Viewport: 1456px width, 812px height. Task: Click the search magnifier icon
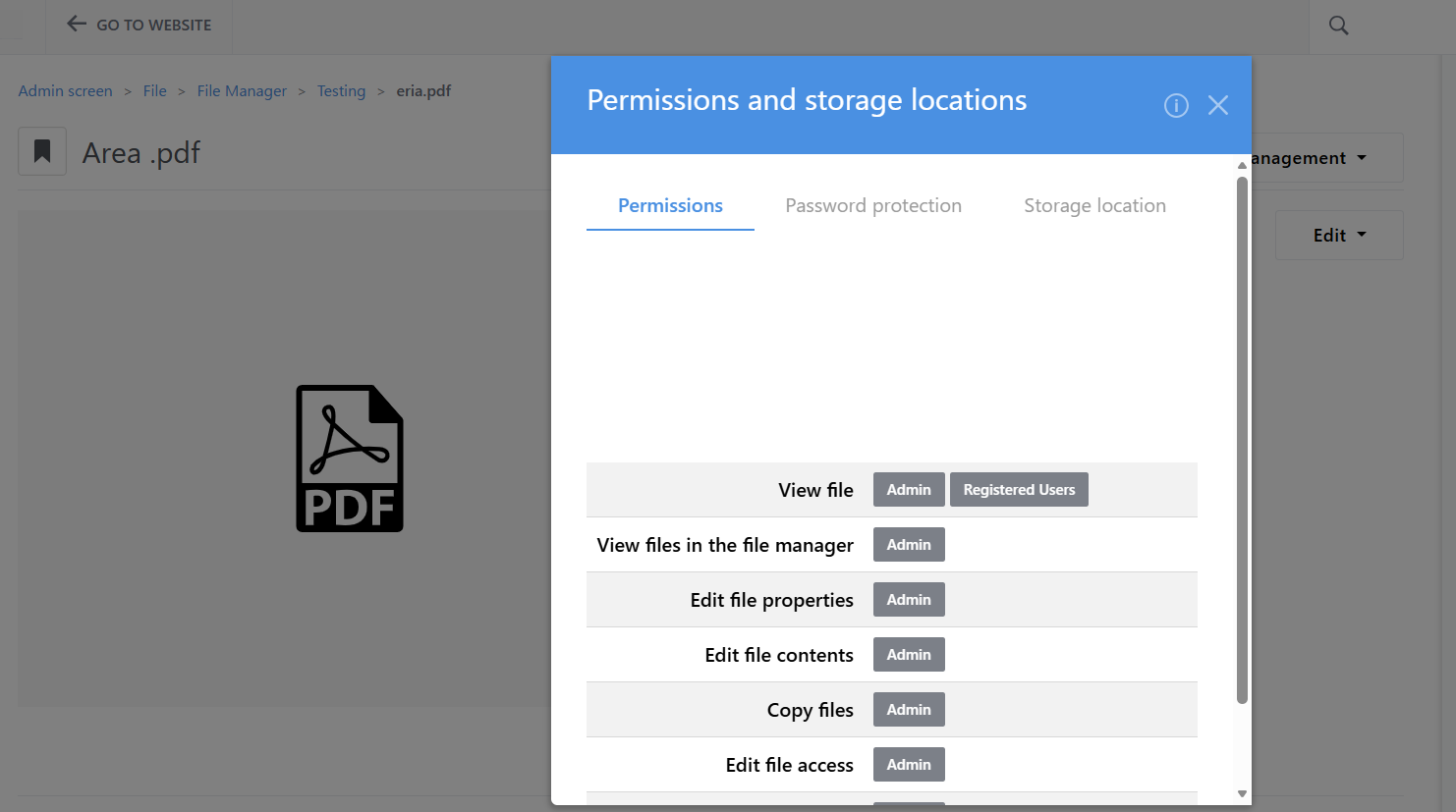pos(1338,26)
